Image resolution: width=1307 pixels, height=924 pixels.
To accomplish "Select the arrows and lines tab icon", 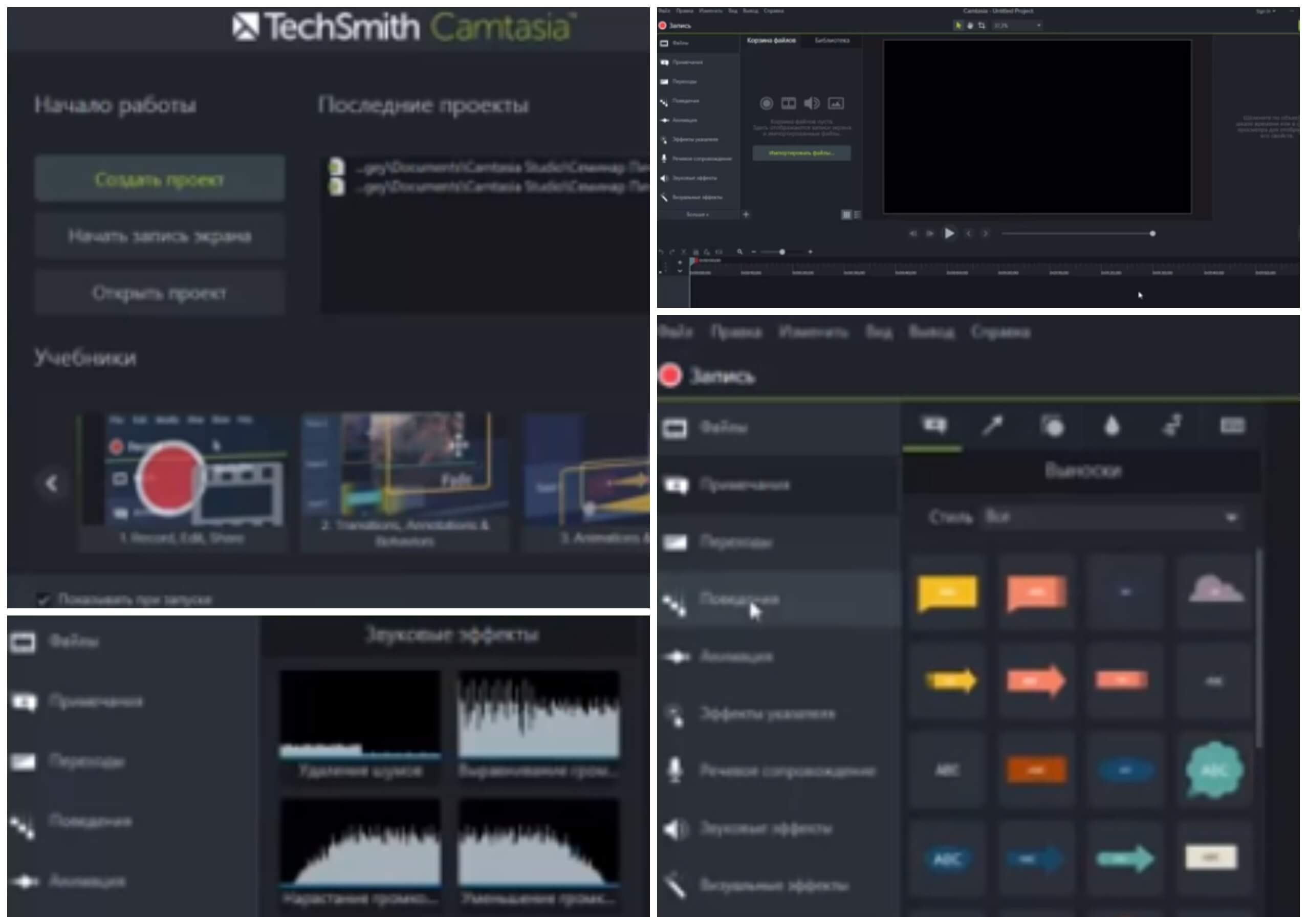I will pos(993,426).
